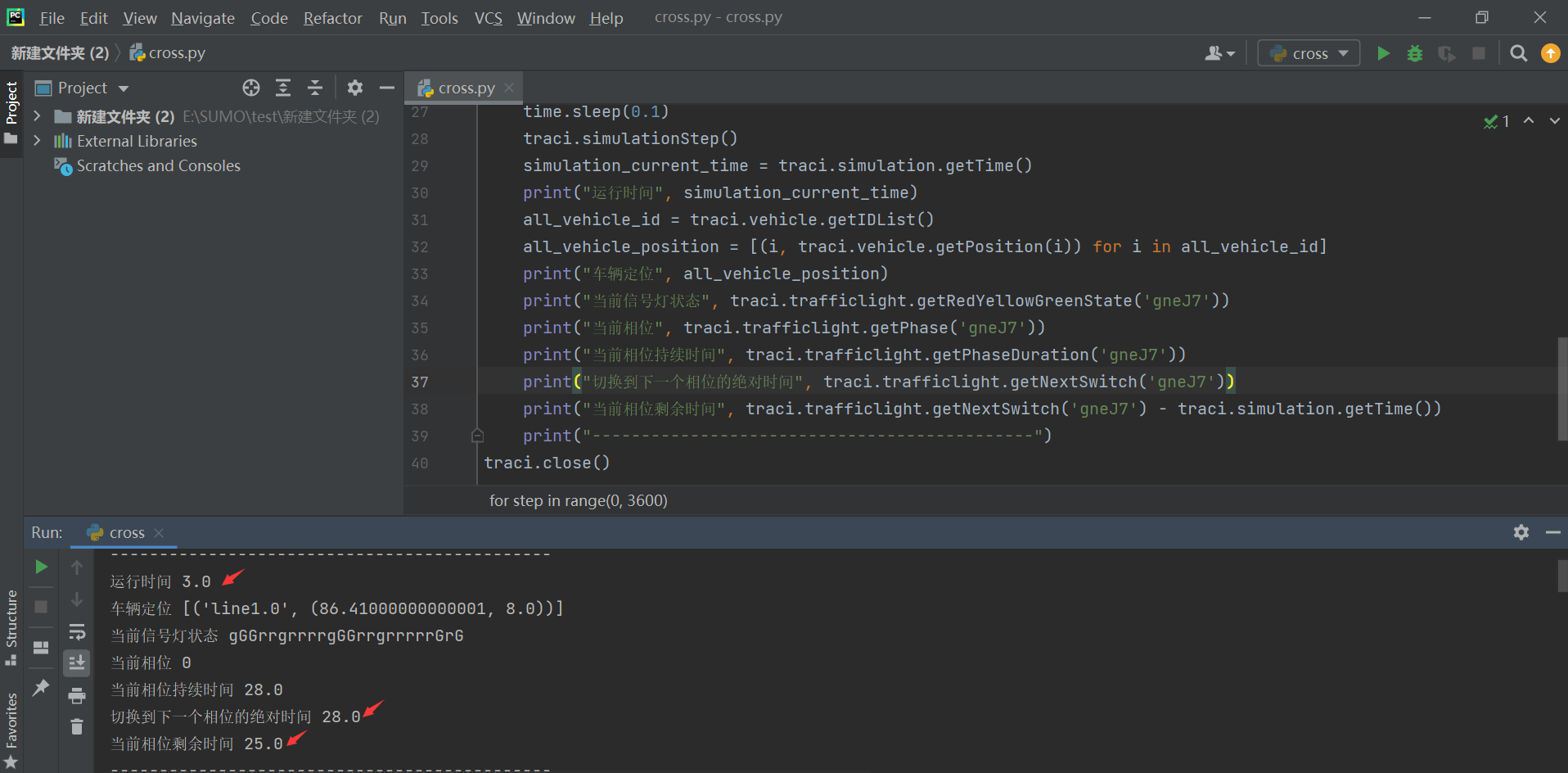Click the 新建文件夹 (2) breadcrumb in navigation bar
The width and height of the screenshot is (1568, 773).
(x=60, y=53)
